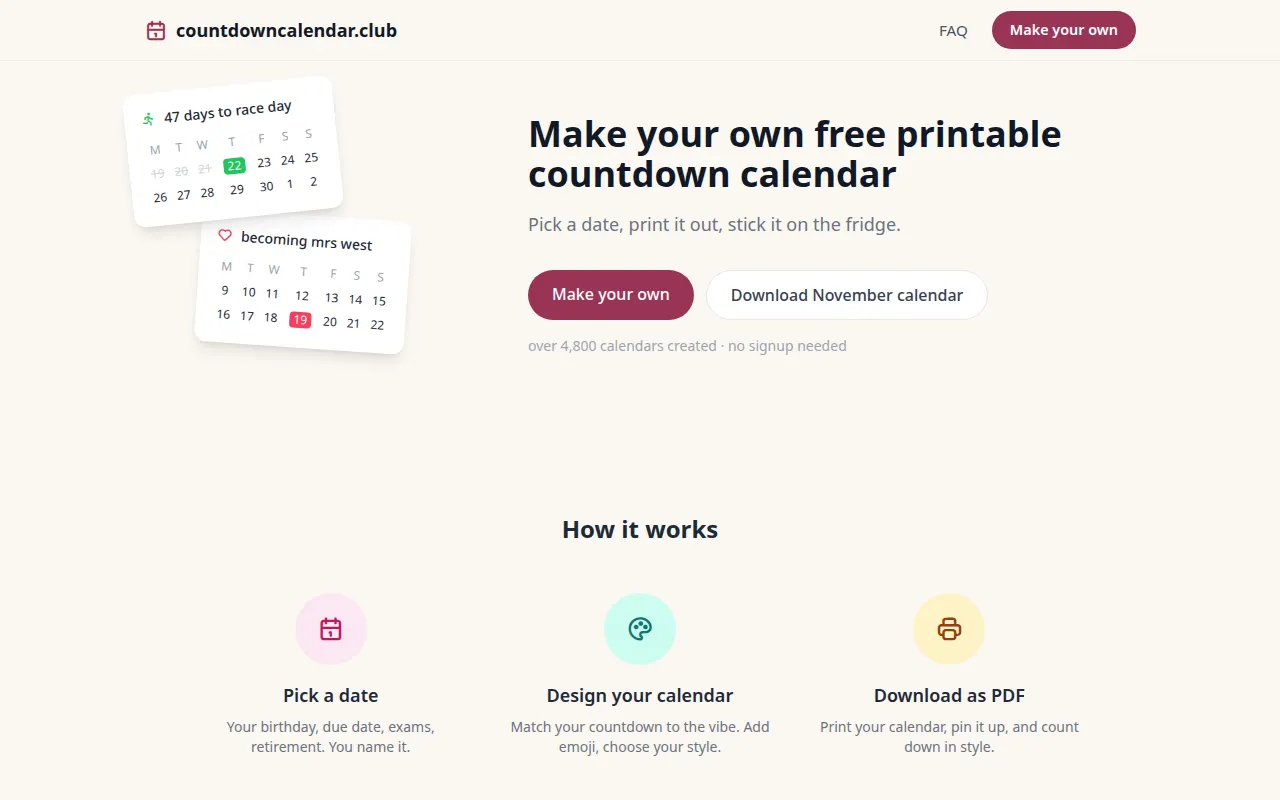Click the red highlighted day 19
The image size is (1280, 800).
300,320
